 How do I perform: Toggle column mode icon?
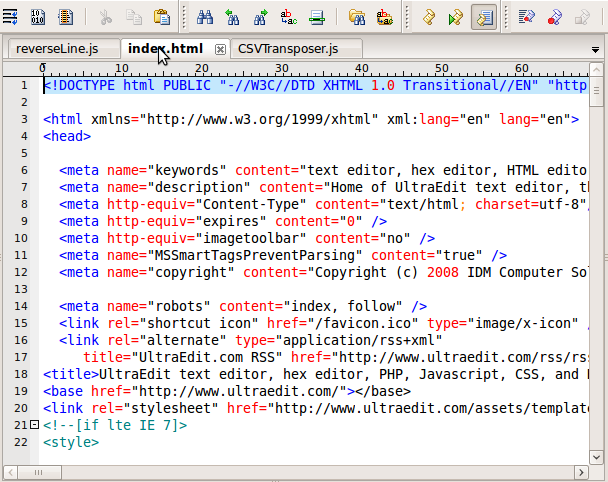(x=66, y=17)
